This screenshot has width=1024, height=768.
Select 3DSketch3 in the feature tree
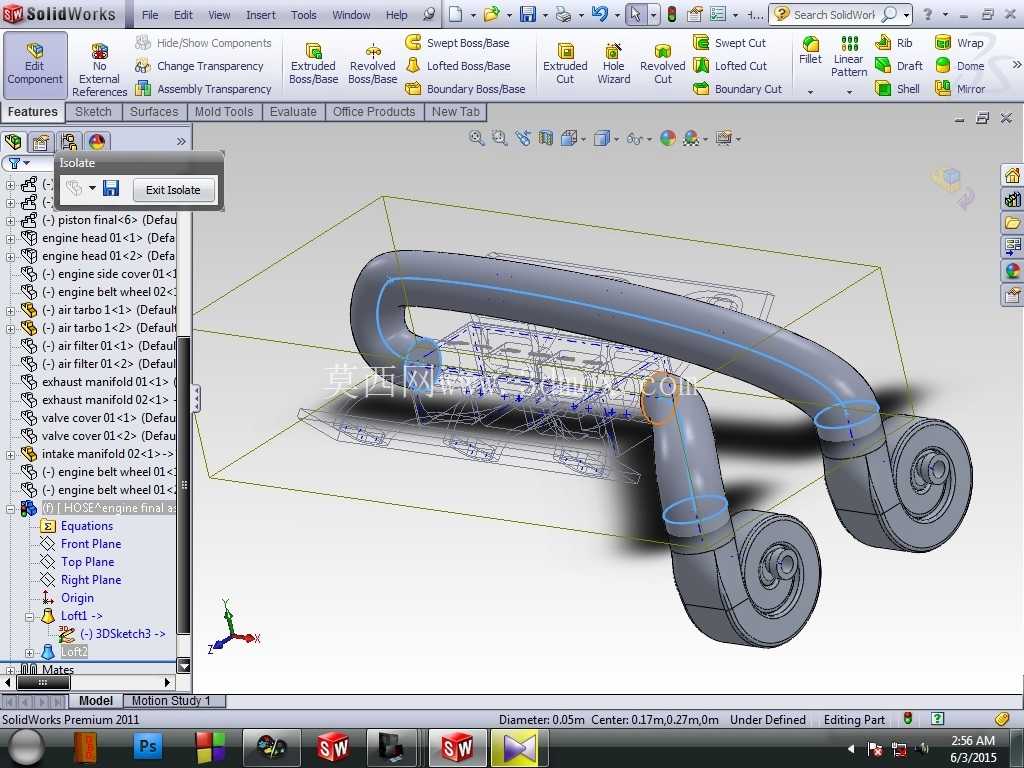click(x=123, y=634)
